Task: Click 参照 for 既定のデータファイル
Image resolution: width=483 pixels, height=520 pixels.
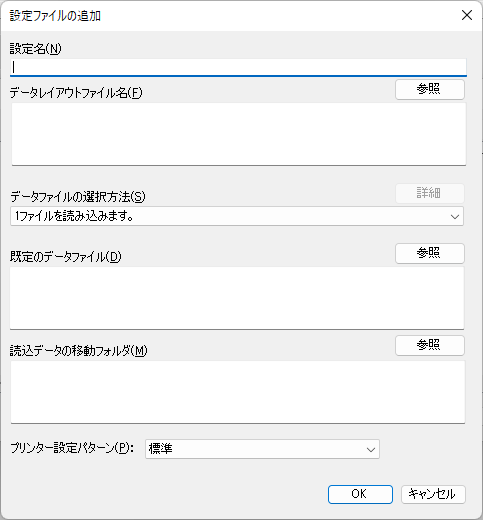Action: coord(430,253)
